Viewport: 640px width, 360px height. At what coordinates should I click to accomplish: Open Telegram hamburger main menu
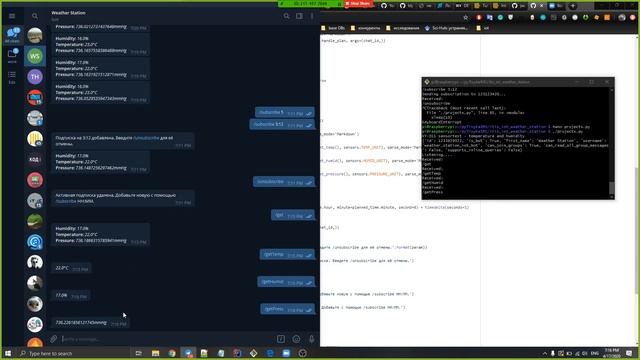pyautogui.click(x=12, y=16)
